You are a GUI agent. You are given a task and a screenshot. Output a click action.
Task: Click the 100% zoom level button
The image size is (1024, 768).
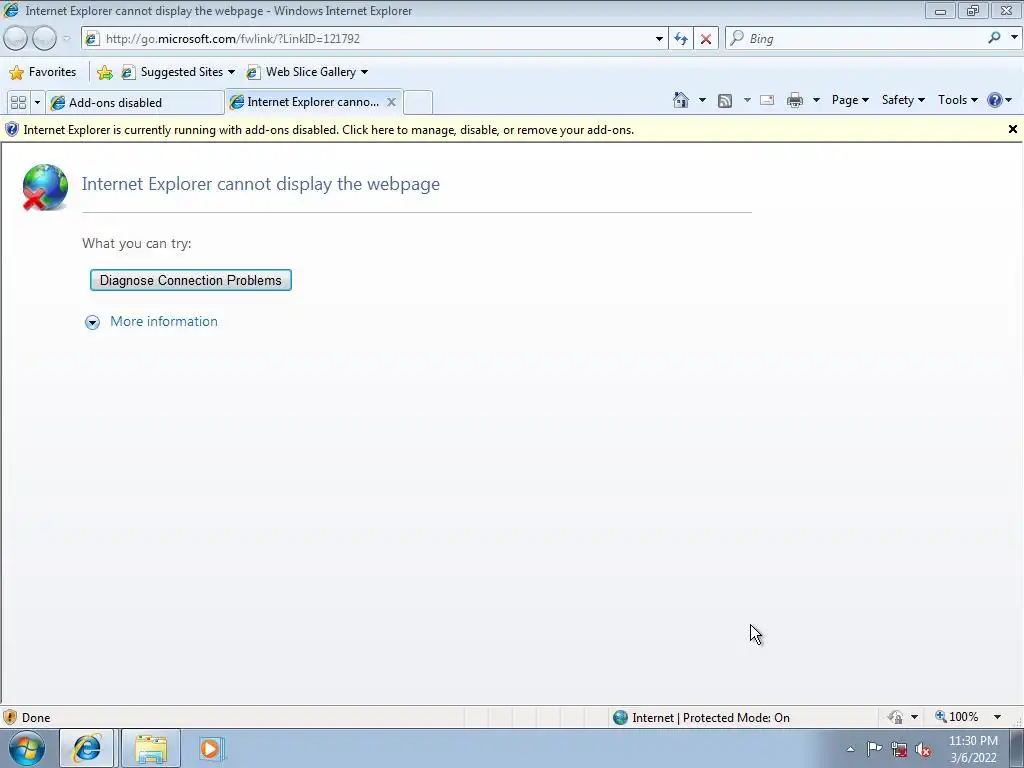point(957,717)
